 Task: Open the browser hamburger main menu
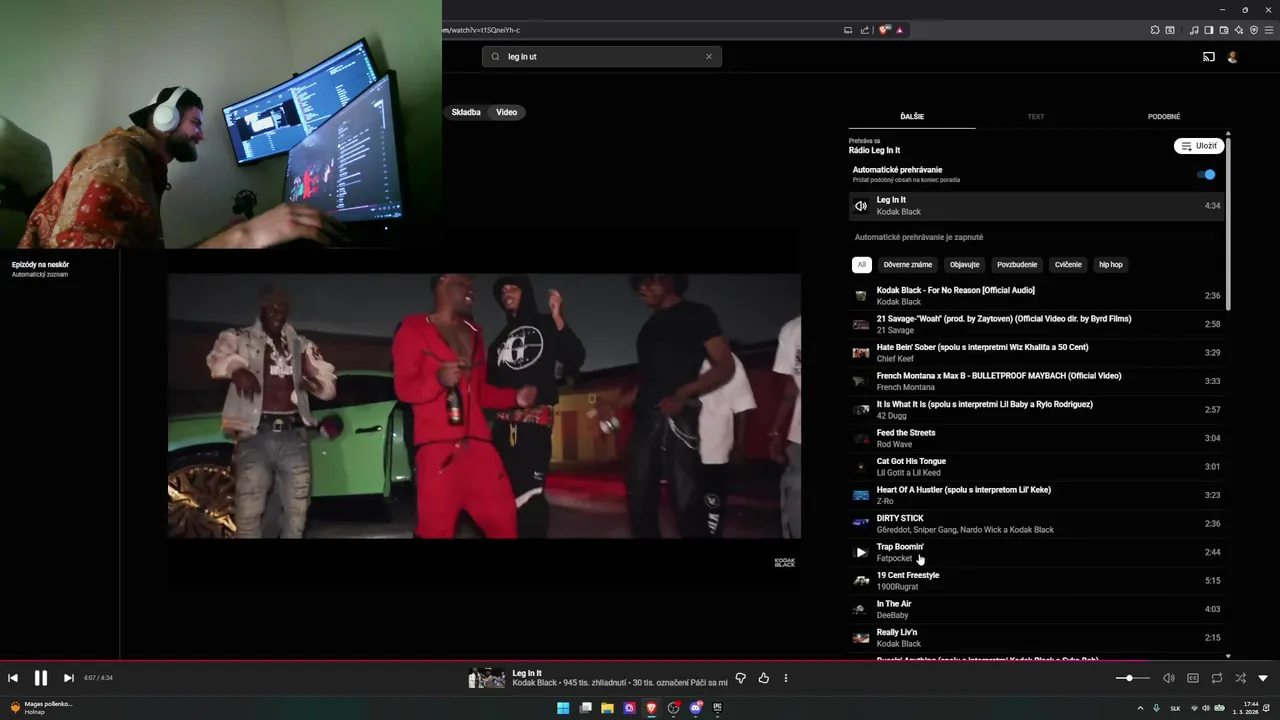click(x=1269, y=30)
